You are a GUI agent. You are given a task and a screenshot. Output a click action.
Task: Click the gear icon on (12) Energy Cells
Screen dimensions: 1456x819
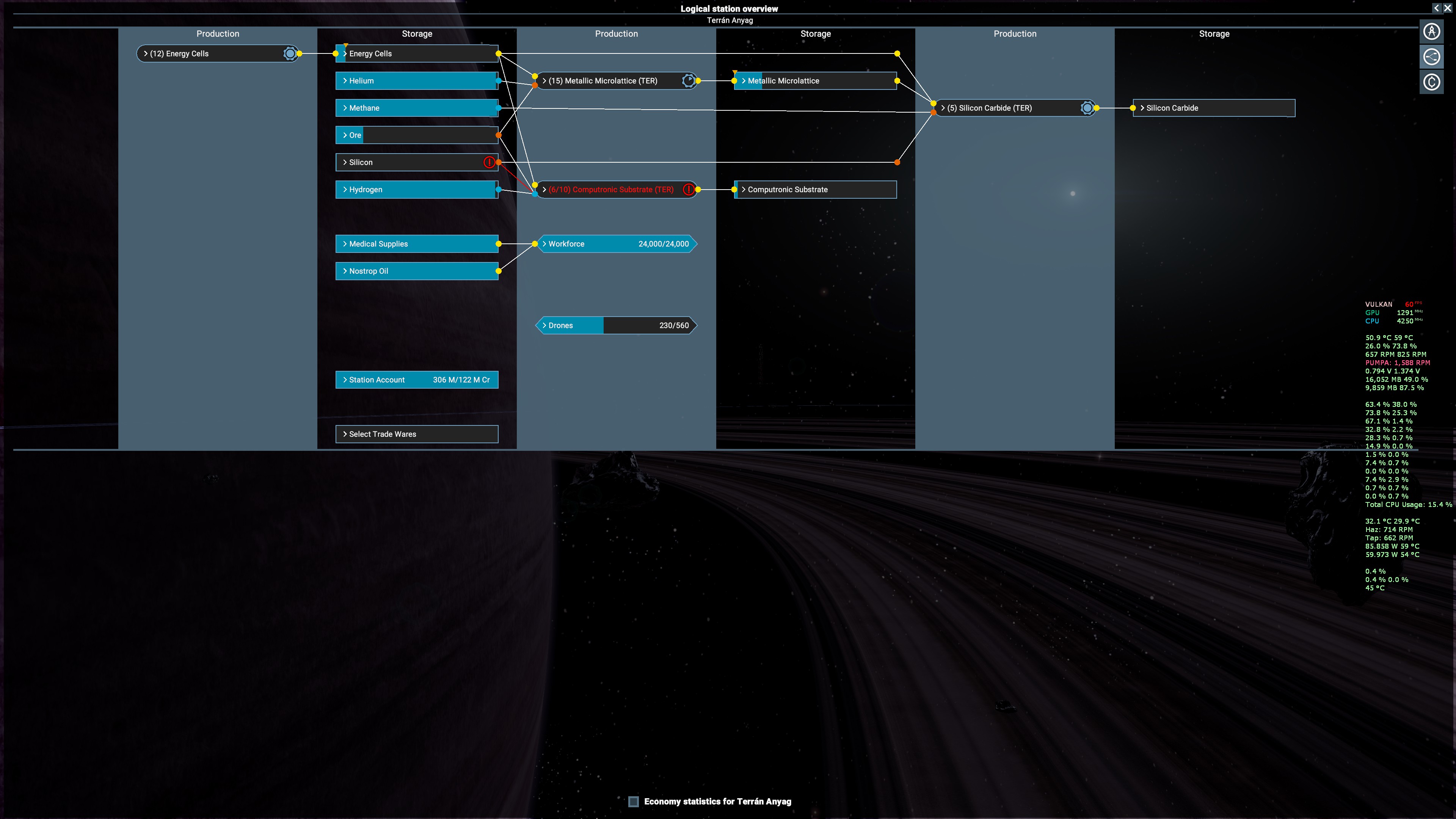290,54
